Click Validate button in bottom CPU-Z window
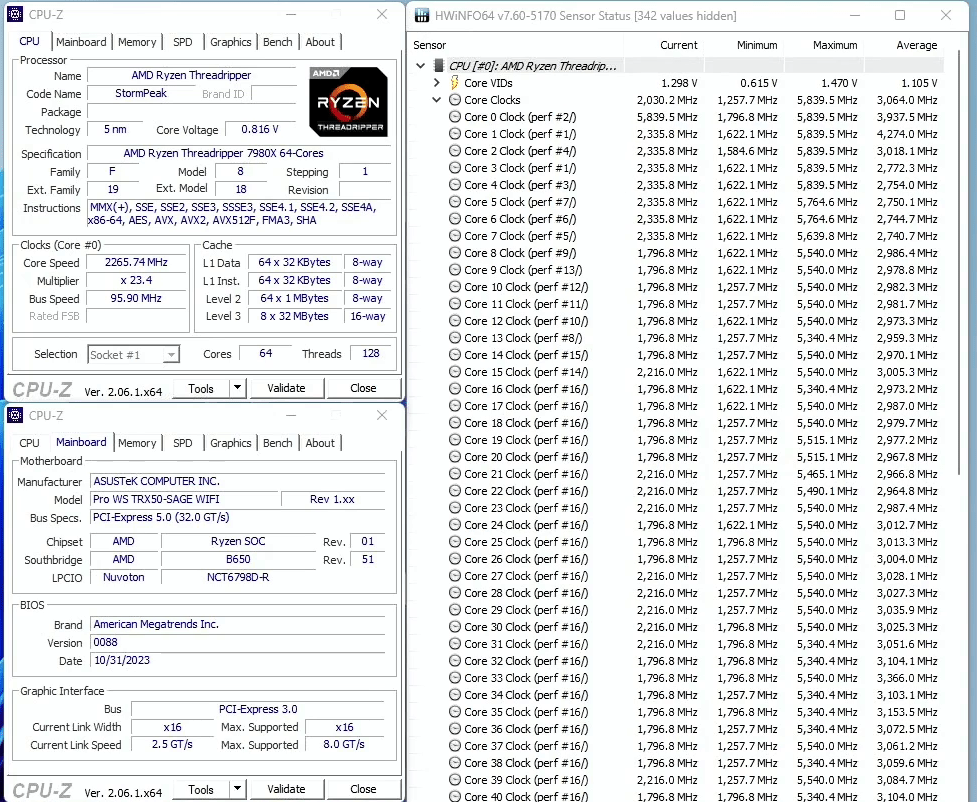Screen dimensions: 977x802 pos(286,789)
